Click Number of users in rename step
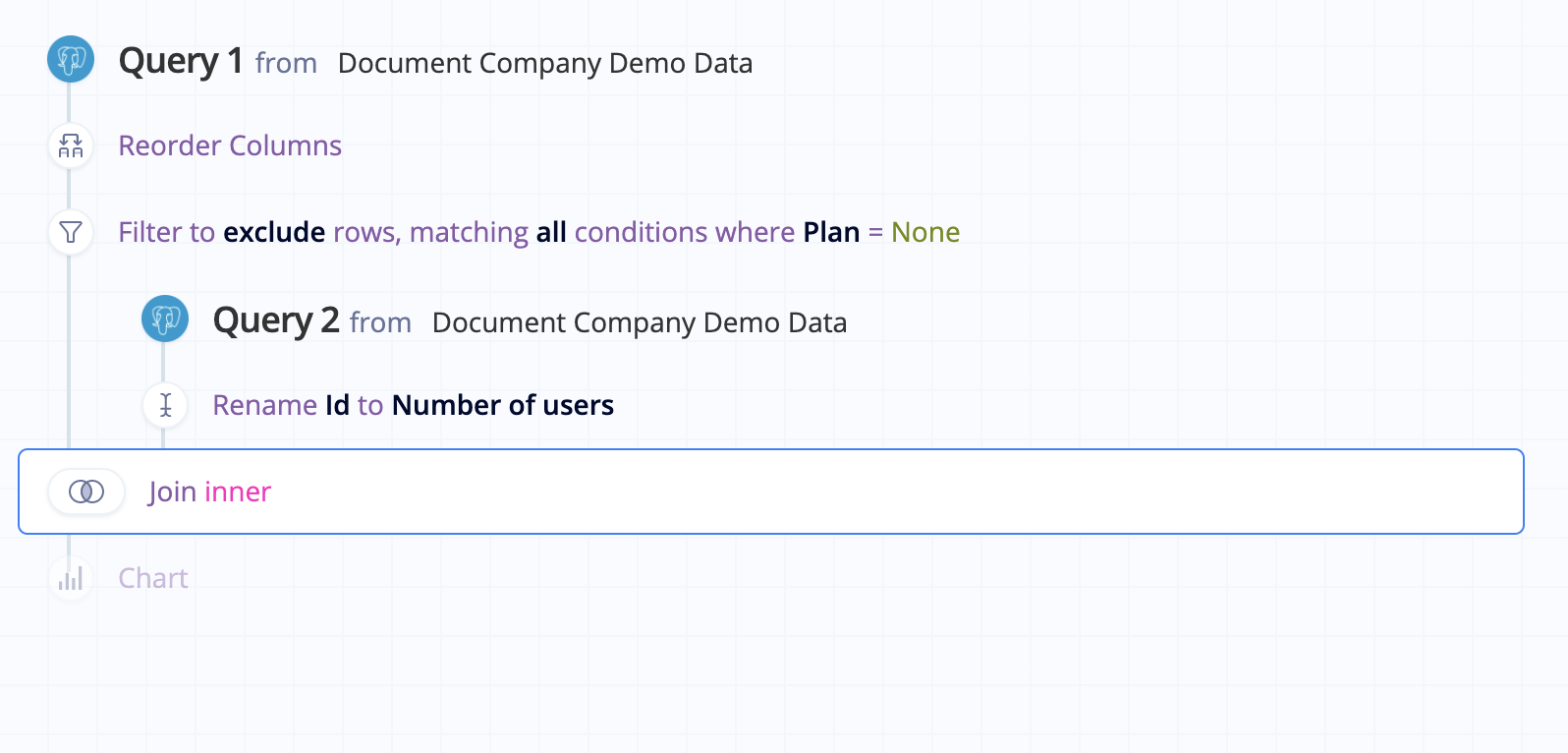The height and width of the screenshot is (753, 1568). [503, 405]
